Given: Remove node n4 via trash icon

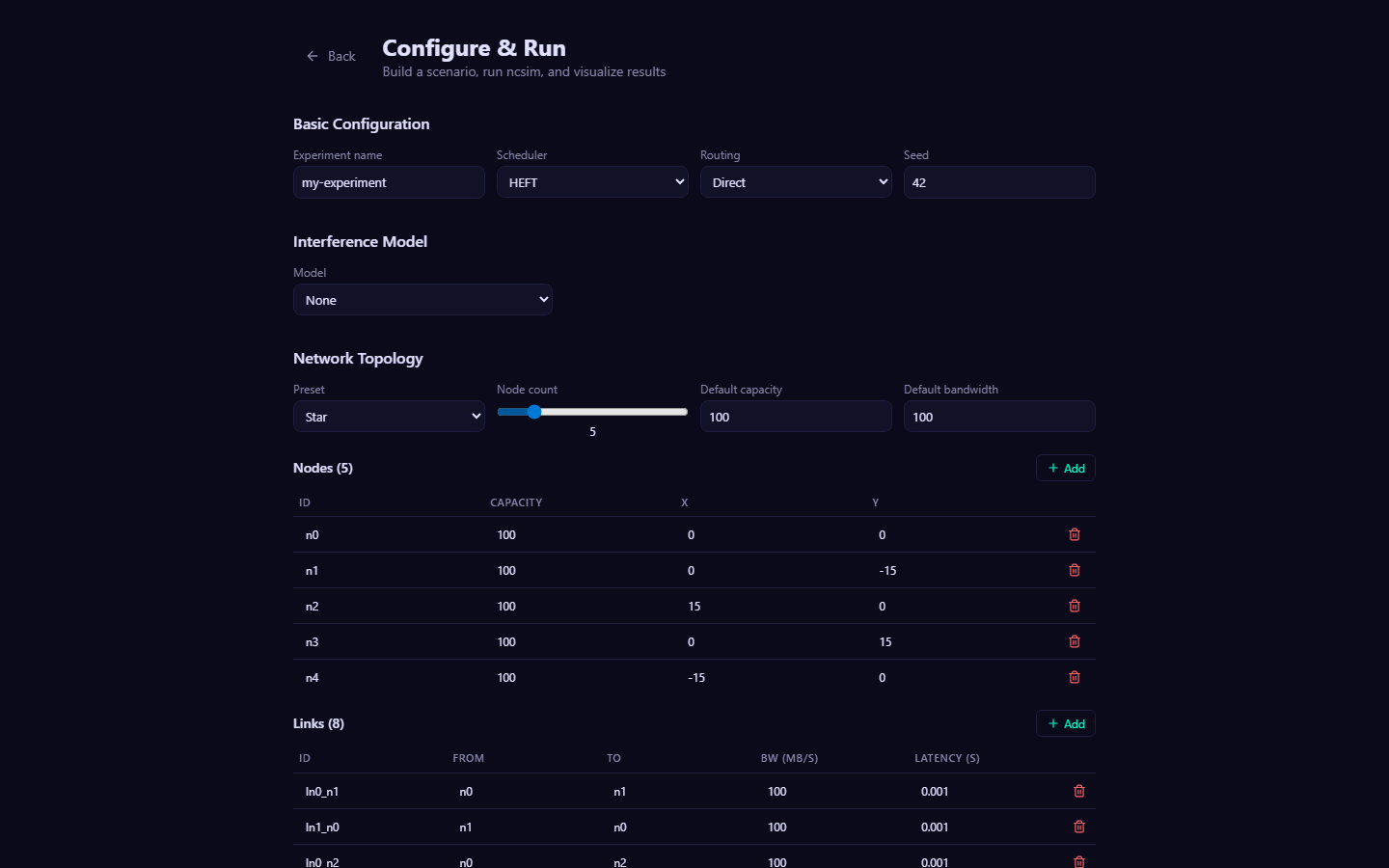Looking at the screenshot, I should (1074, 677).
